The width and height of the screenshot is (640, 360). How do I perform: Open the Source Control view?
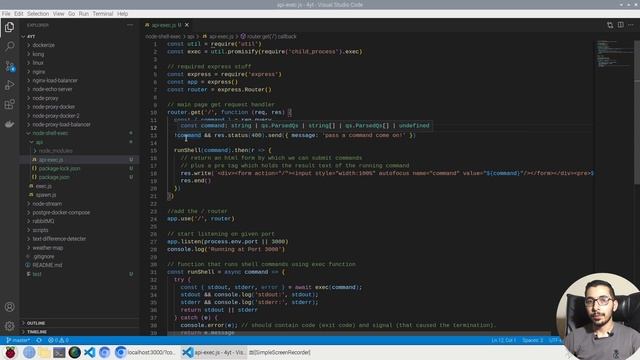point(9,66)
